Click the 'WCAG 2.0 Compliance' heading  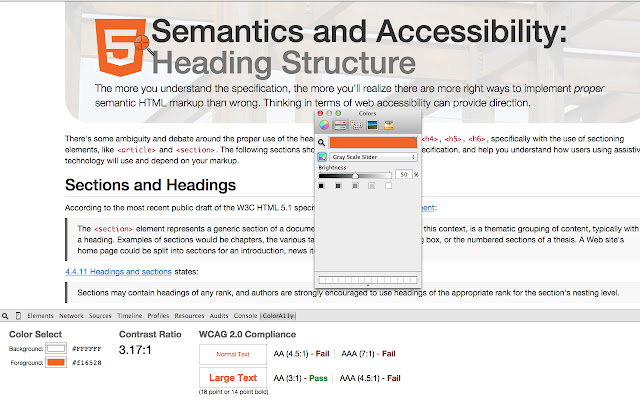tap(247, 334)
